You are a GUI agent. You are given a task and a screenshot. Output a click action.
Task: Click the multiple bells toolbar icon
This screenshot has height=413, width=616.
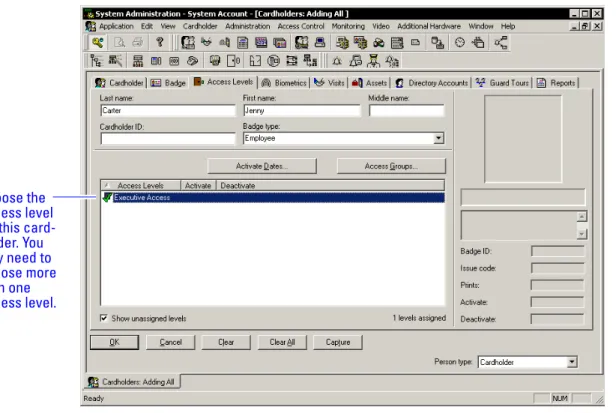click(x=392, y=61)
